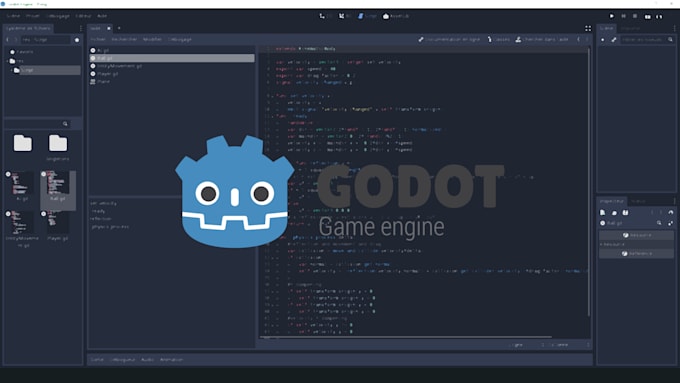The width and height of the screenshot is (680, 383).
Task: Click filter nodes search field
Action: point(647,39)
